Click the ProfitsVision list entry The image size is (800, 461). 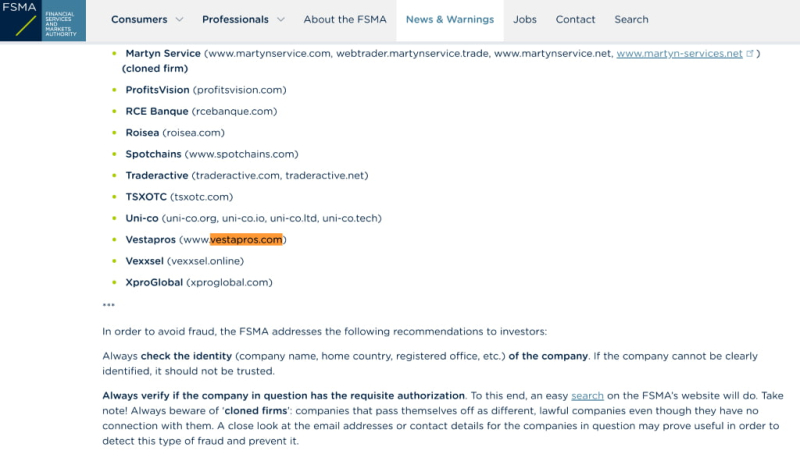coord(206,90)
